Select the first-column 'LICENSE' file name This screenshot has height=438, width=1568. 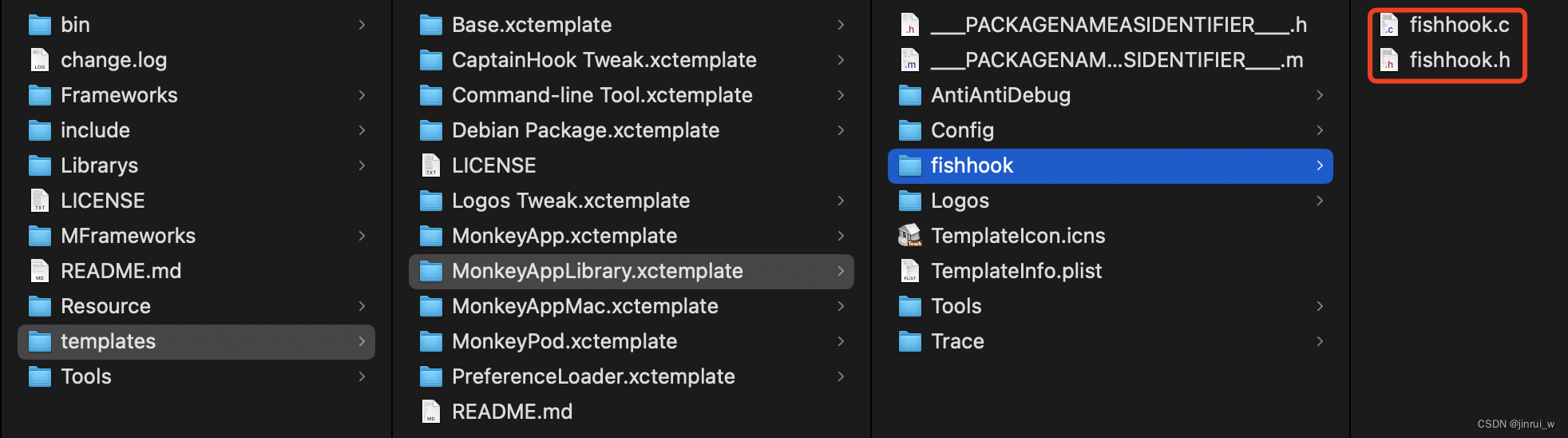[x=103, y=201]
